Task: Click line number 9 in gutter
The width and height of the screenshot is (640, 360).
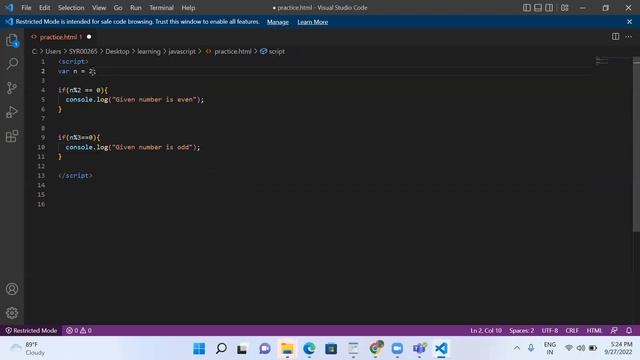Action: [43, 138]
